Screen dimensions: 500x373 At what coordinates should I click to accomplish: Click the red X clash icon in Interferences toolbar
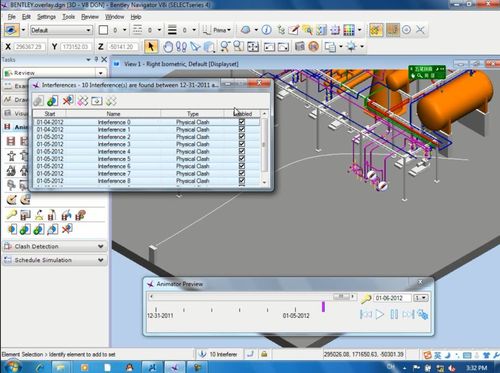tap(68, 101)
